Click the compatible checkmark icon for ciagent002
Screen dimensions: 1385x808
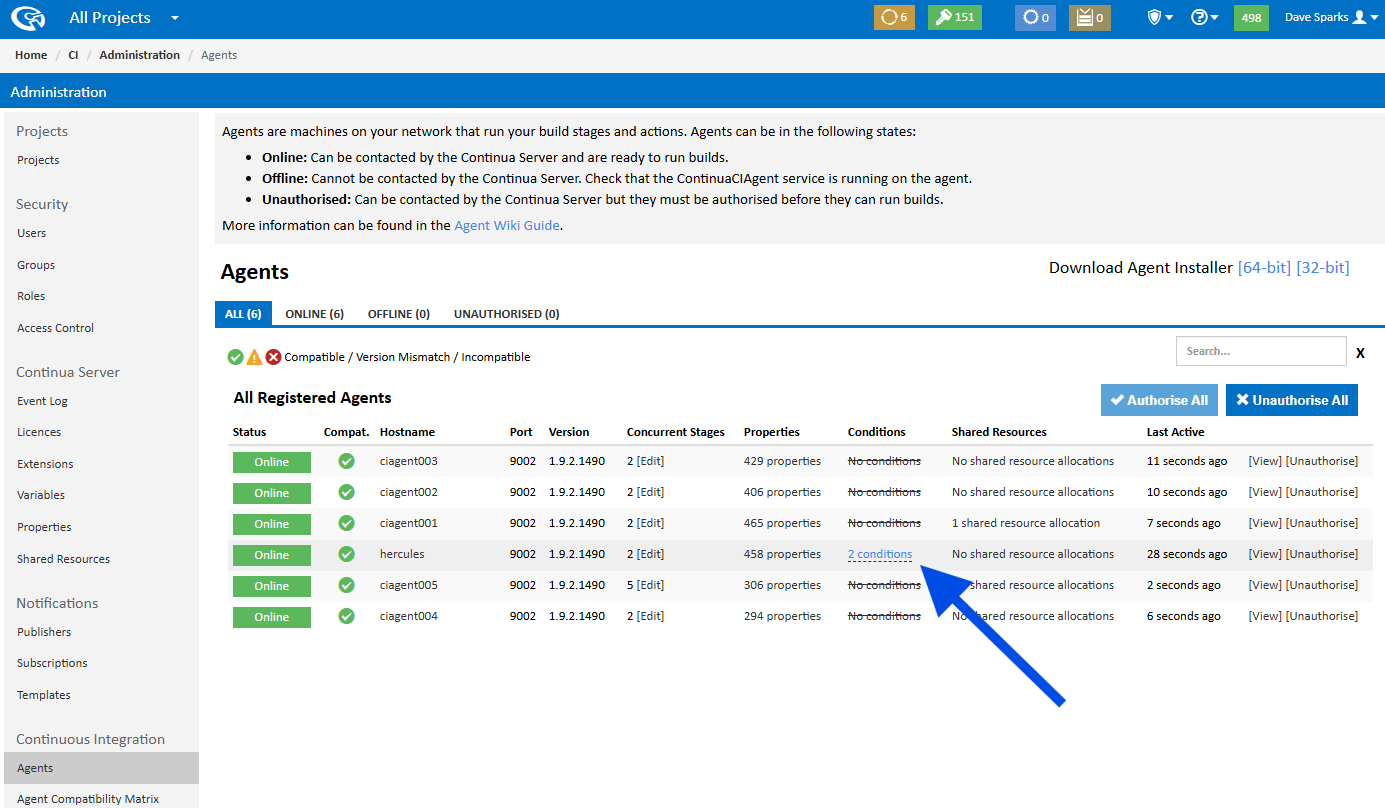346,492
